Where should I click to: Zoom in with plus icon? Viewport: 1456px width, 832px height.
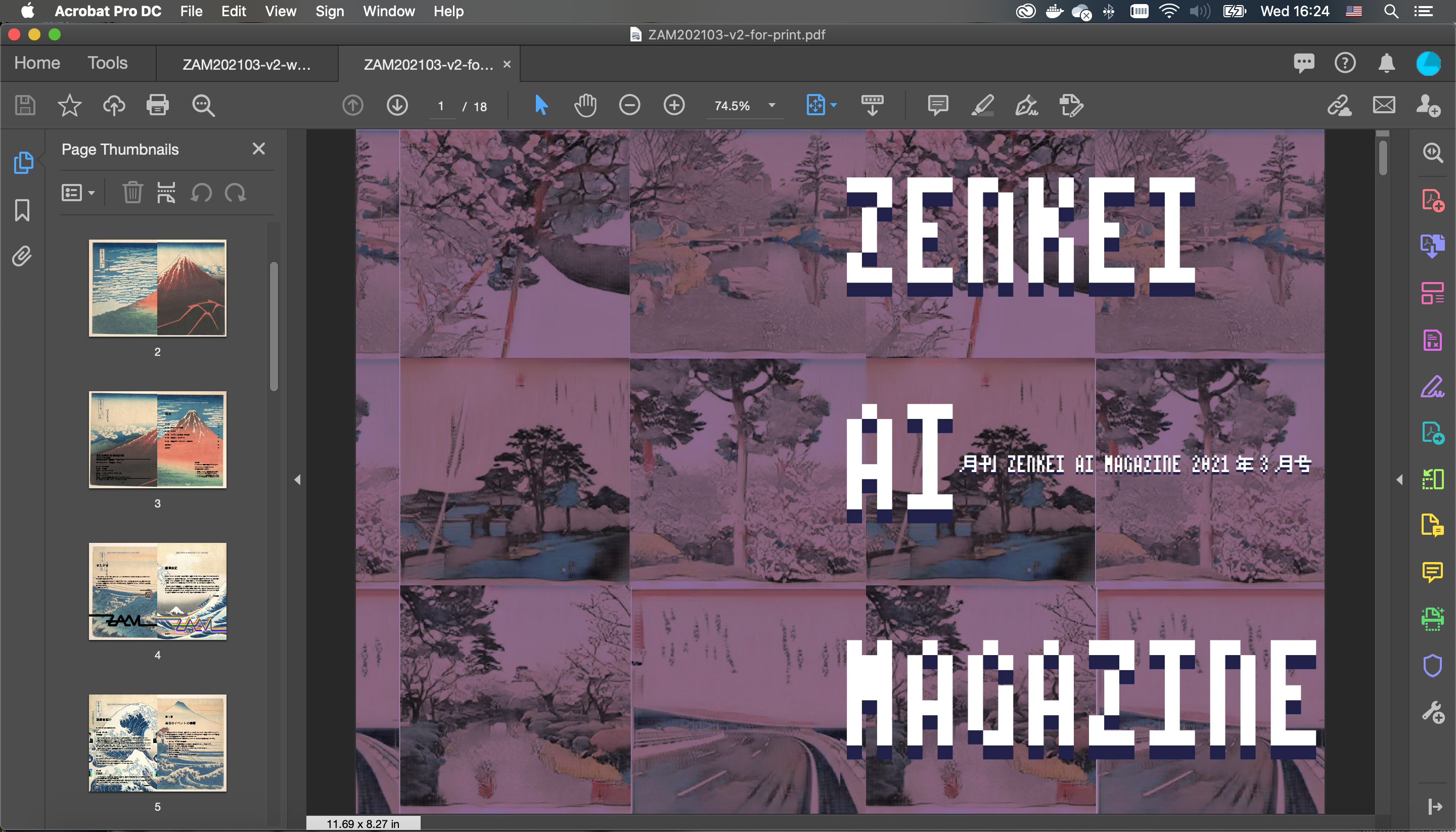674,106
